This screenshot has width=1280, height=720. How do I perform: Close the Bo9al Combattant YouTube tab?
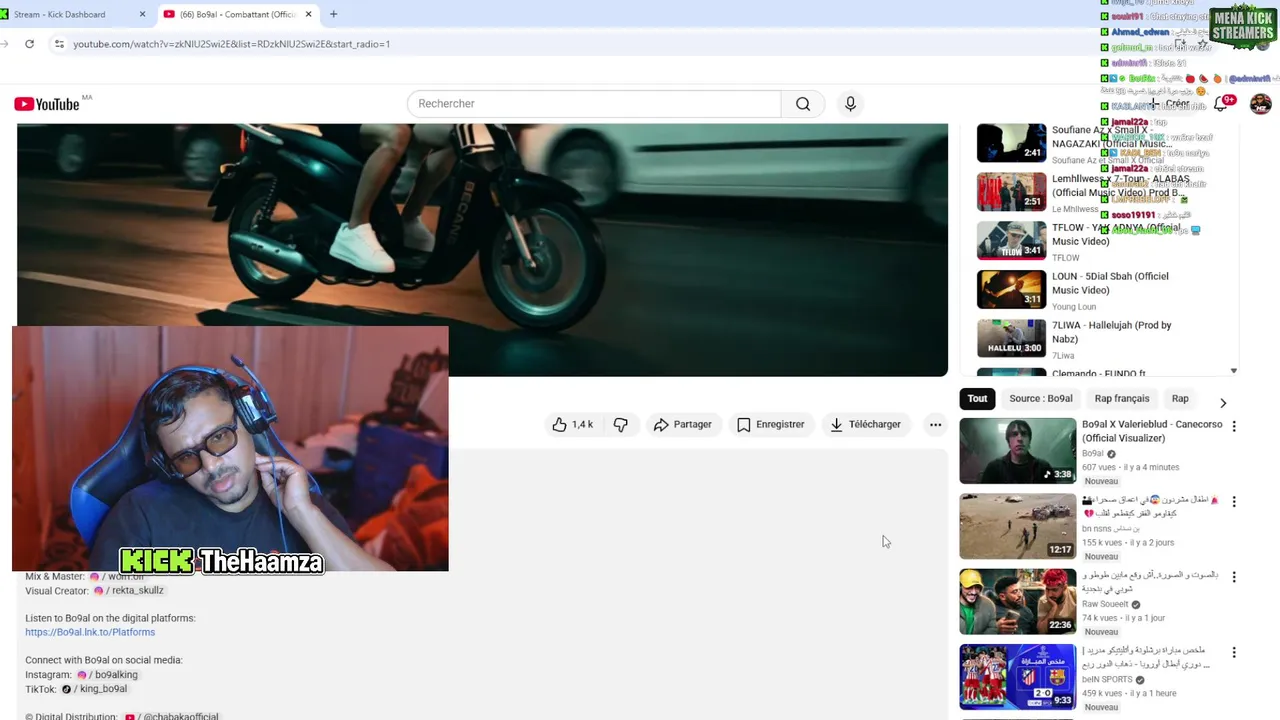tap(308, 14)
